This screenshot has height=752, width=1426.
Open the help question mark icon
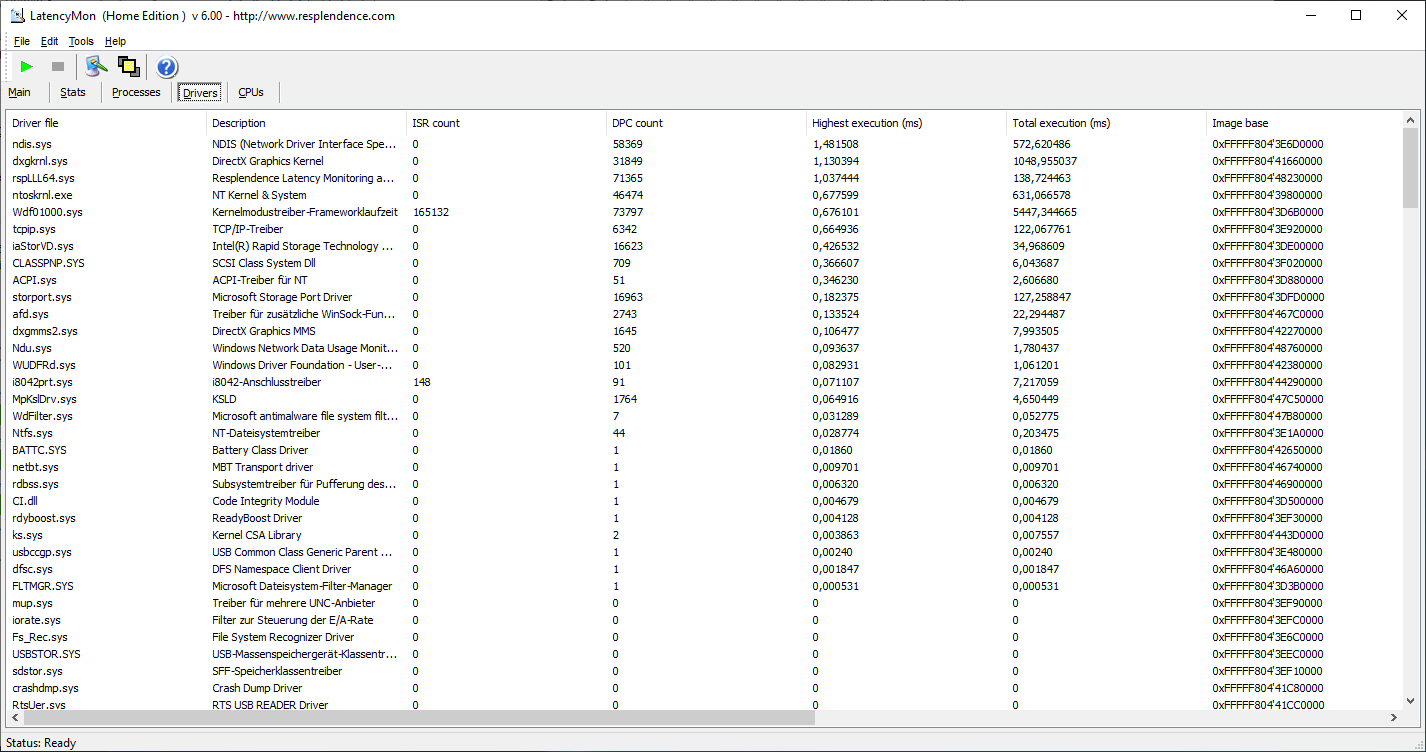pos(167,67)
